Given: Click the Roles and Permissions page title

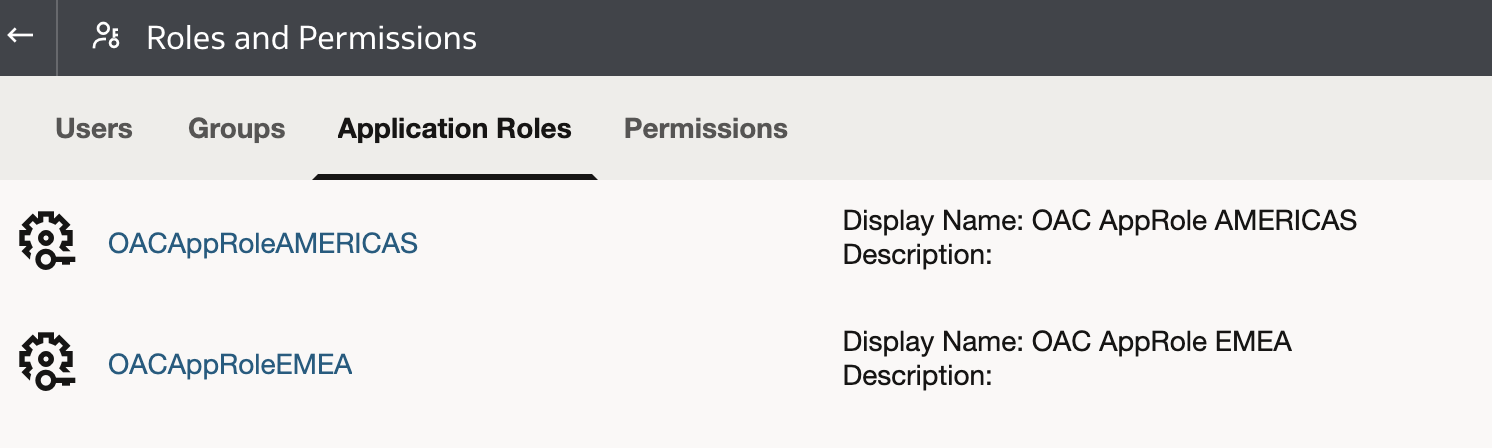Looking at the screenshot, I should point(312,38).
